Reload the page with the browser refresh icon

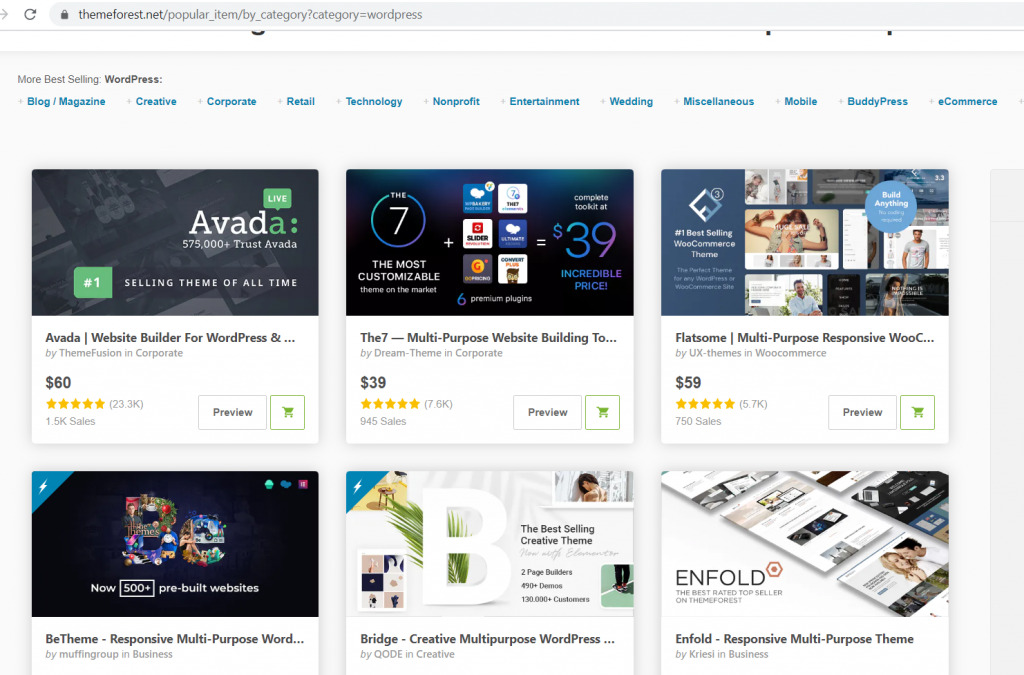tap(30, 14)
